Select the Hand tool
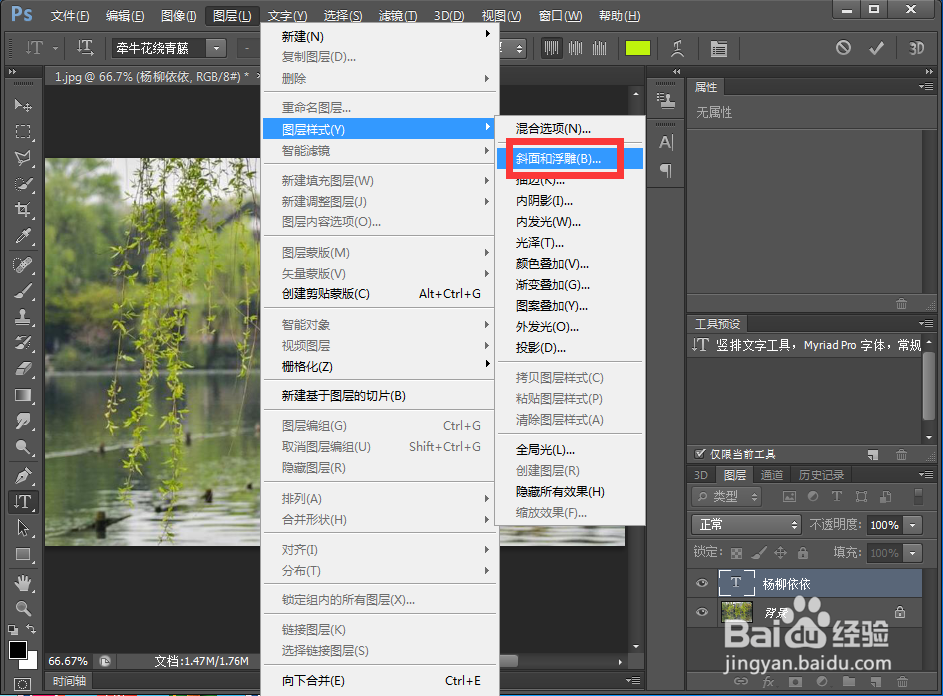 (22, 582)
